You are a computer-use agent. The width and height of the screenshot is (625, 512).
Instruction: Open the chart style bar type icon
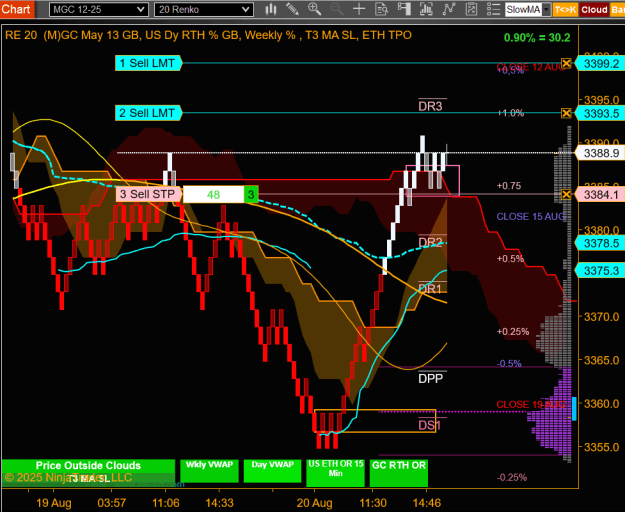[271, 9]
